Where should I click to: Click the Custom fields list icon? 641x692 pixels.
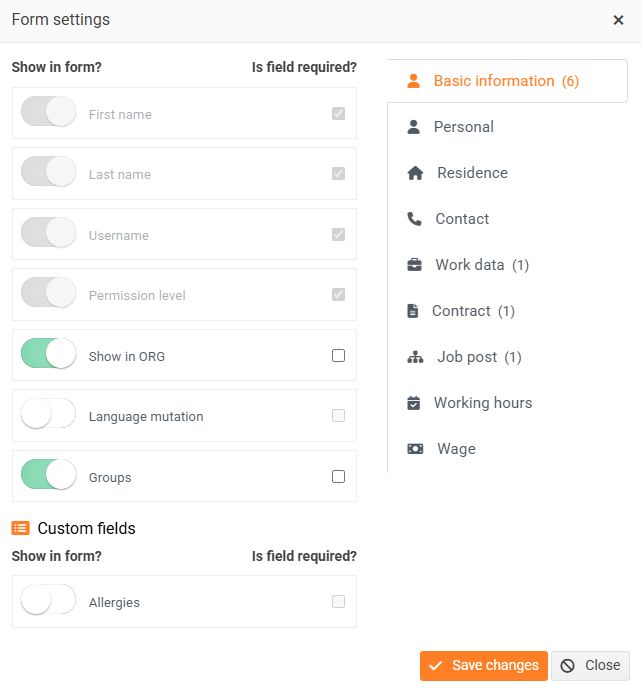click(x=20, y=528)
